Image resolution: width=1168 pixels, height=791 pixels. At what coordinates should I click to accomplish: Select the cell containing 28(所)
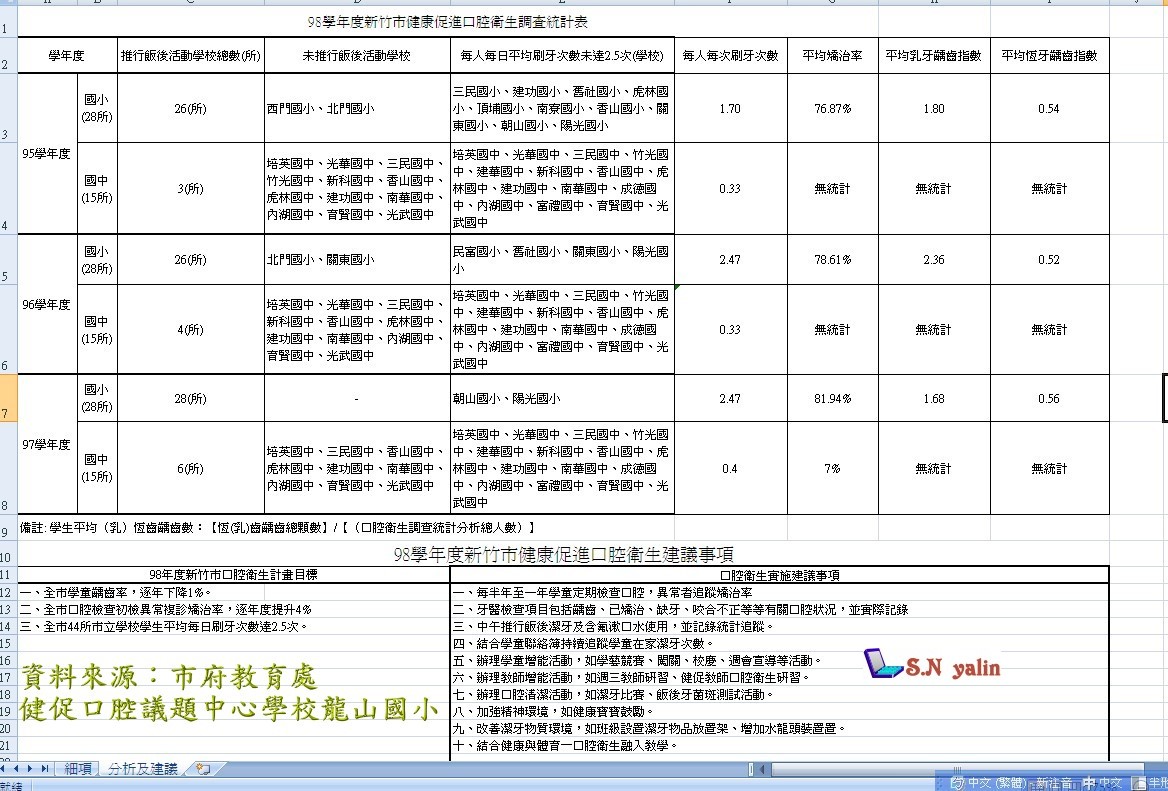pos(191,398)
